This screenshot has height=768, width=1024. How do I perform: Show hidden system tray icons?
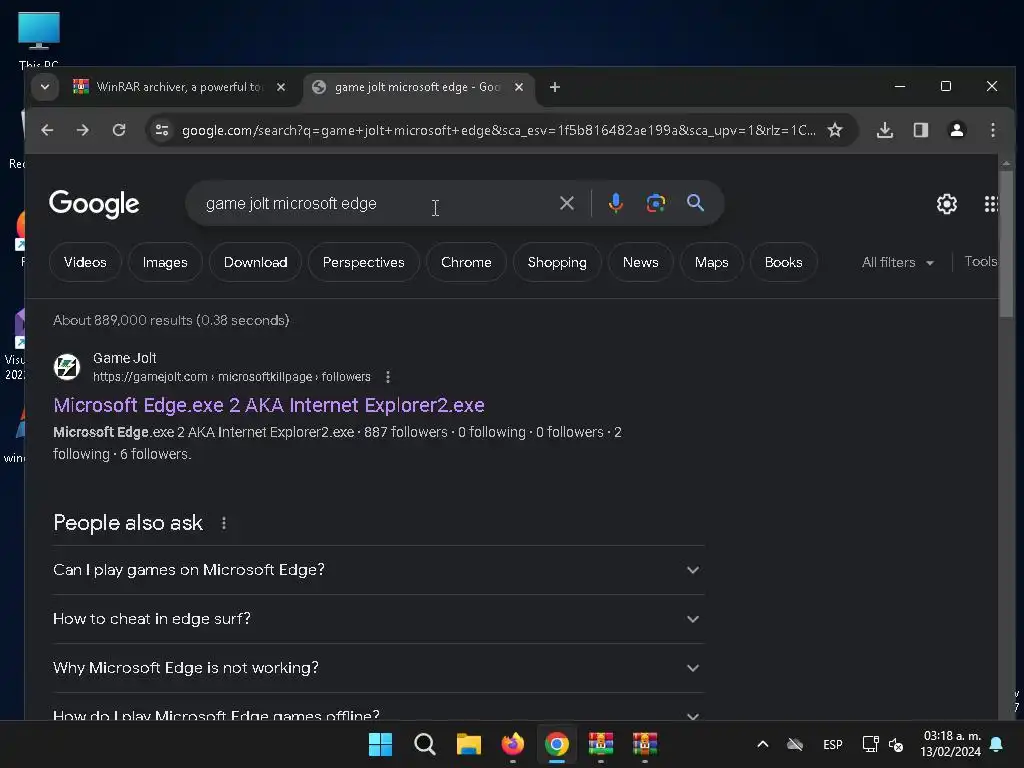click(762, 744)
